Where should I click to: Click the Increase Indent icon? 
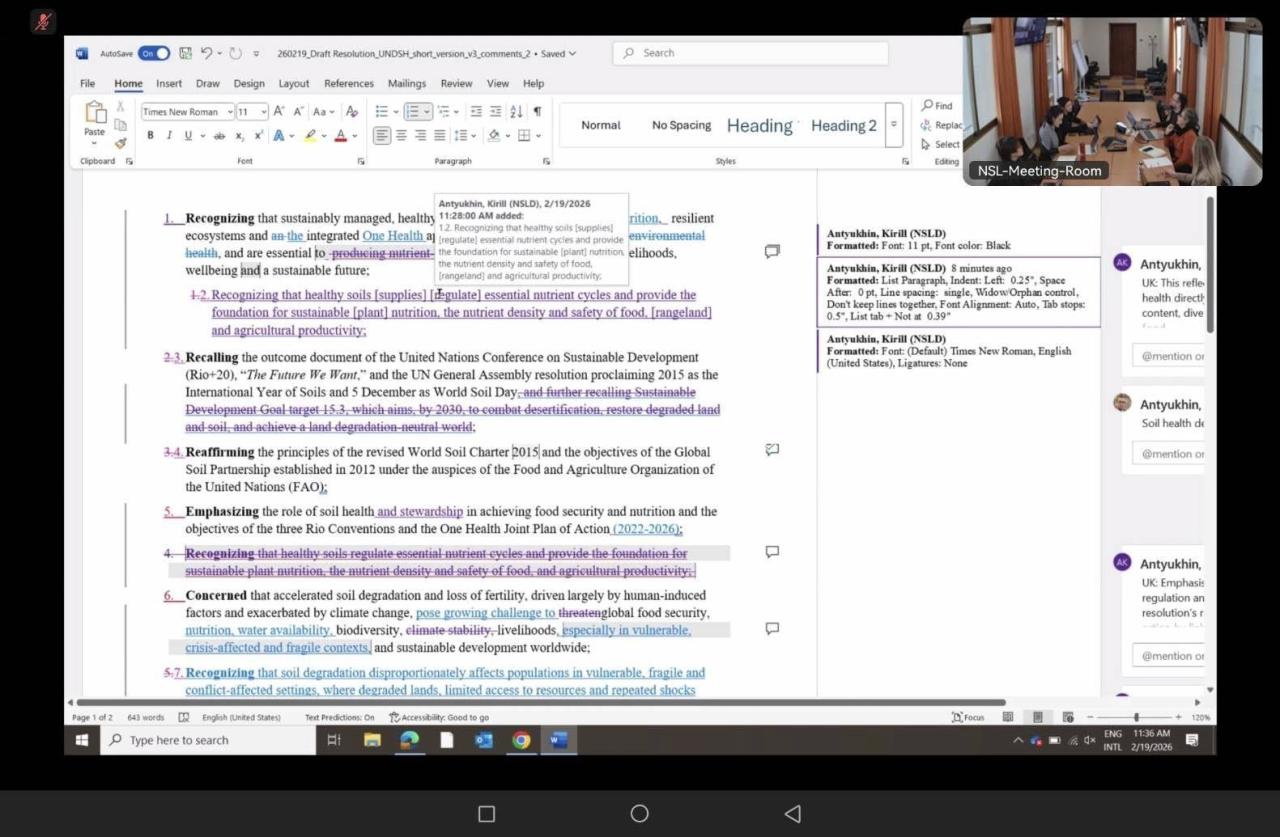tap(495, 112)
